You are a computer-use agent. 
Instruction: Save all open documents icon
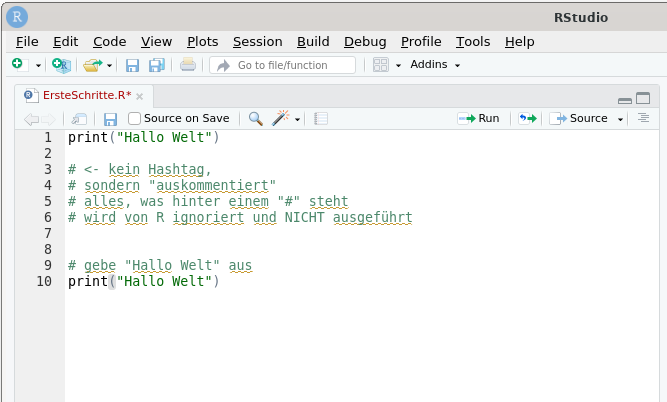click(157, 65)
